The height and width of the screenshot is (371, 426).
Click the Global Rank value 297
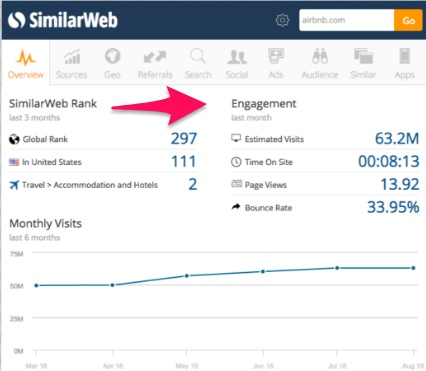point(184,139)
